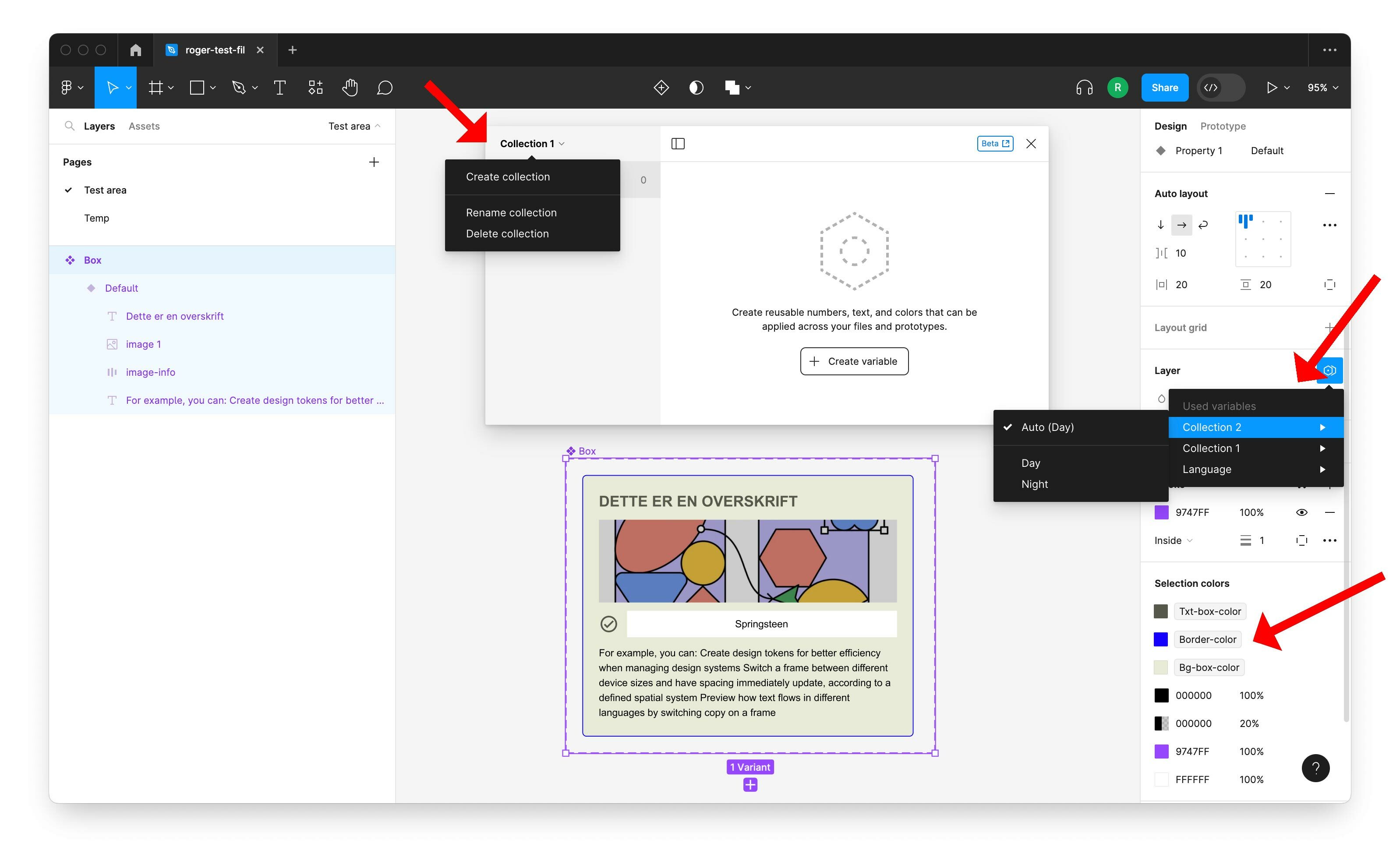Screen dimensions: 1400x868
Task: Select the Frame tool in toolbar
Action: coord(157,88)
